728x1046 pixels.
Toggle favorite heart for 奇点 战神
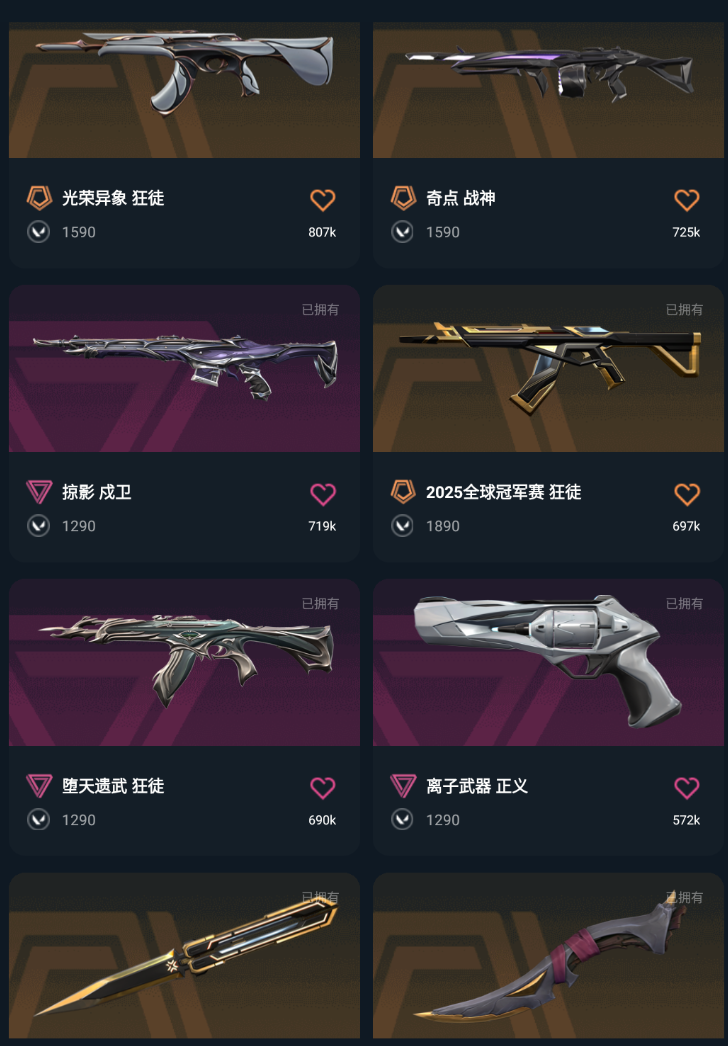(x=687, y=199)
